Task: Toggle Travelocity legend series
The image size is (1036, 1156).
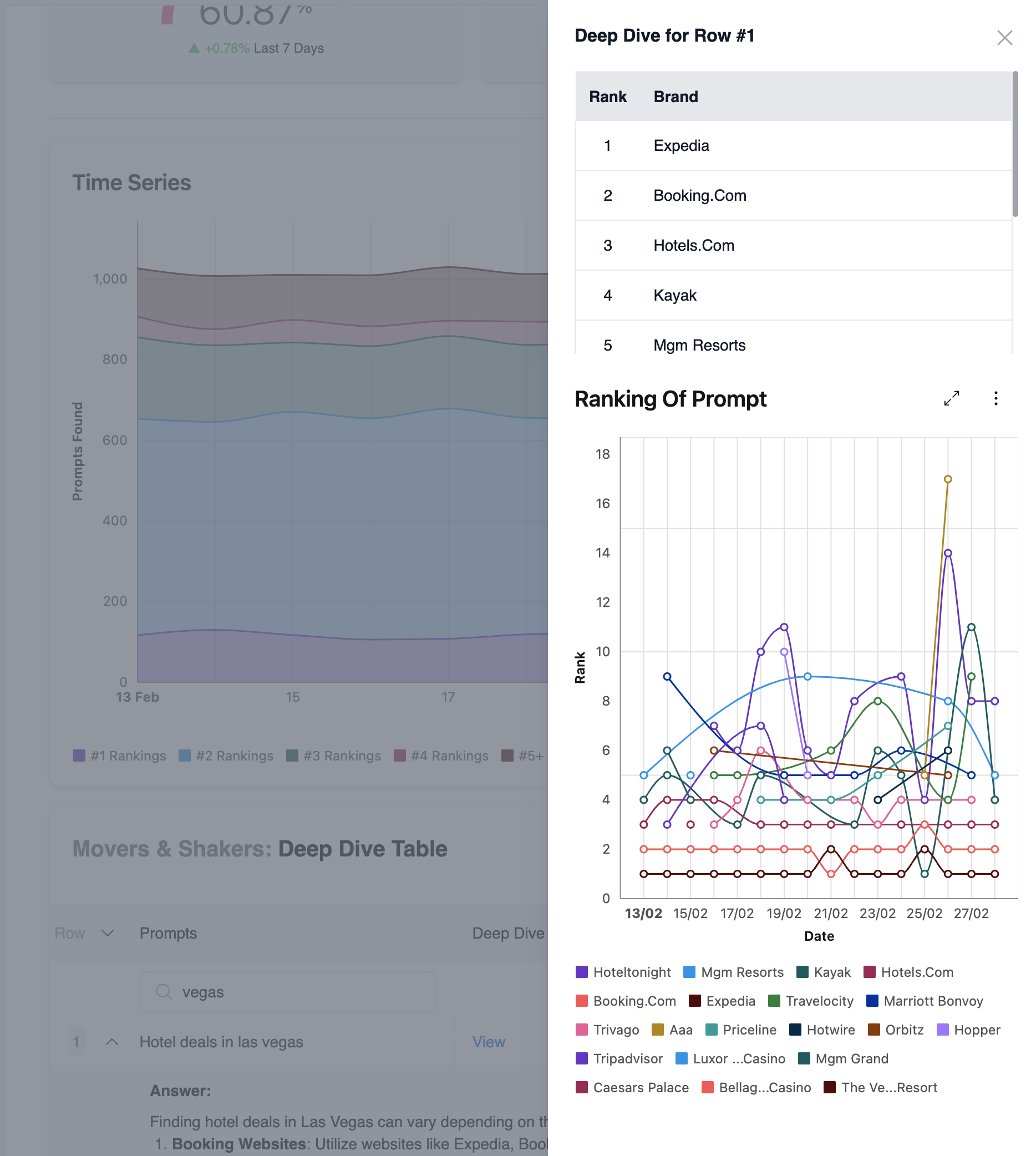Action: point(811,1001)
